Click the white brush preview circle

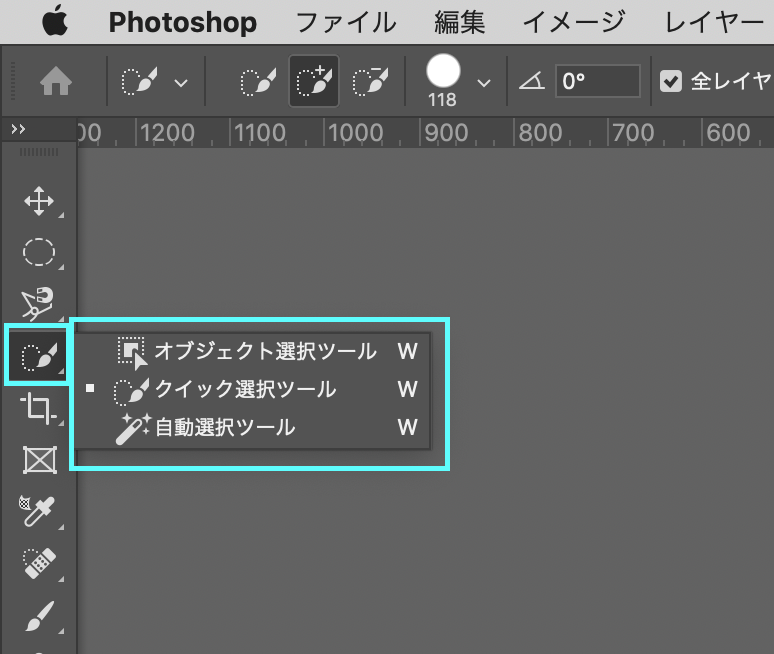click(x=443, y=71)
